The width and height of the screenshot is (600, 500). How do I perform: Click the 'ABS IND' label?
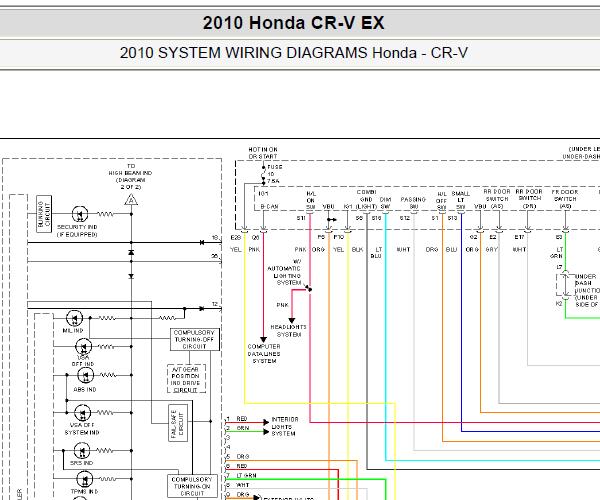point(85,389)
